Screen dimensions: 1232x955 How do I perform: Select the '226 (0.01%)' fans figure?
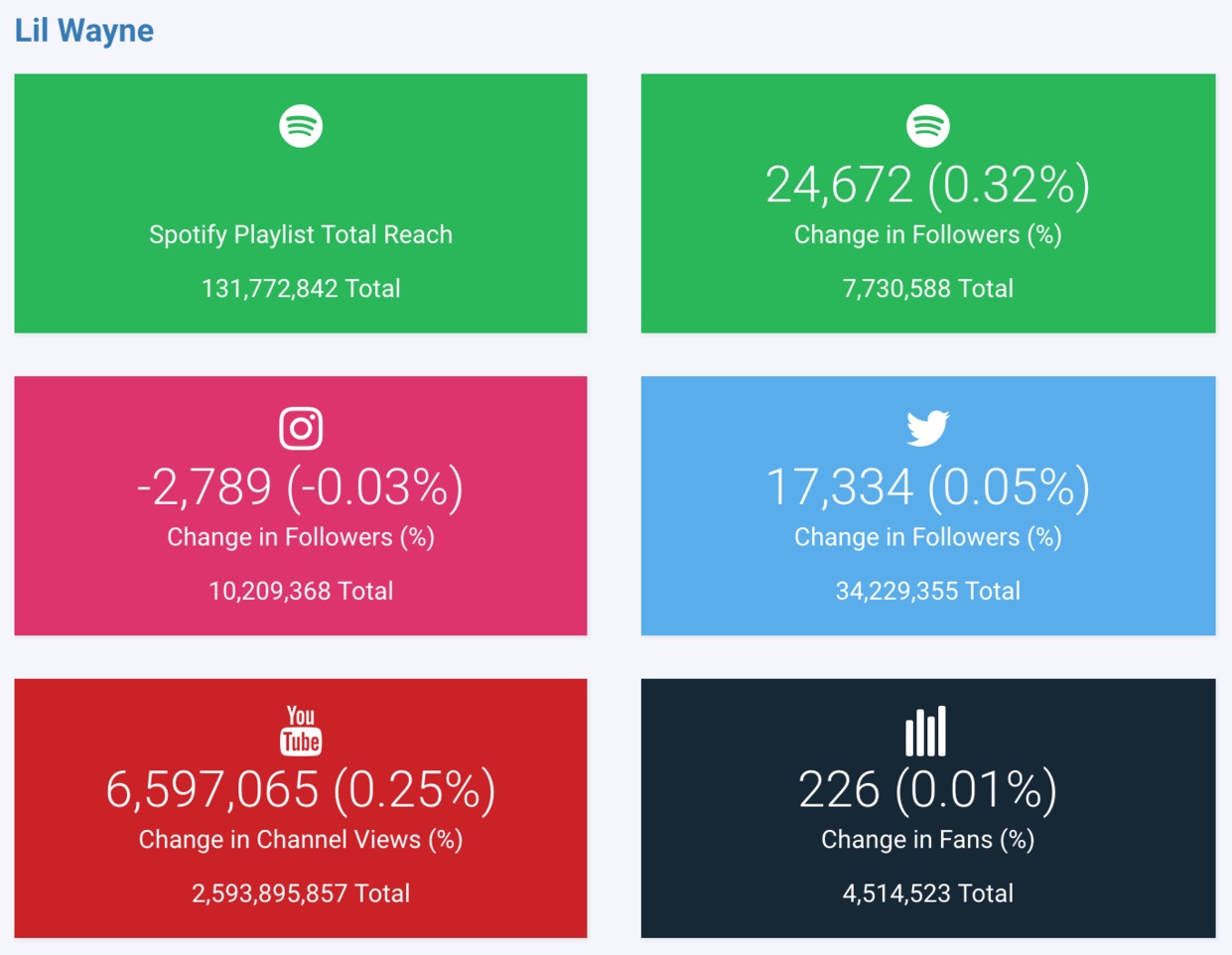click(928, 790)
